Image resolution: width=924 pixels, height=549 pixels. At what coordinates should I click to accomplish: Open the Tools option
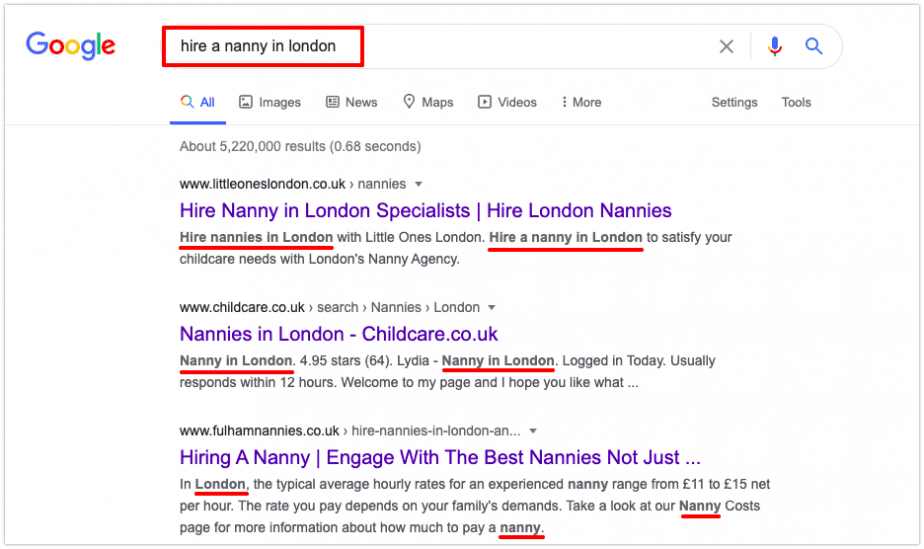pyautogui.click(x=796, y=102)
